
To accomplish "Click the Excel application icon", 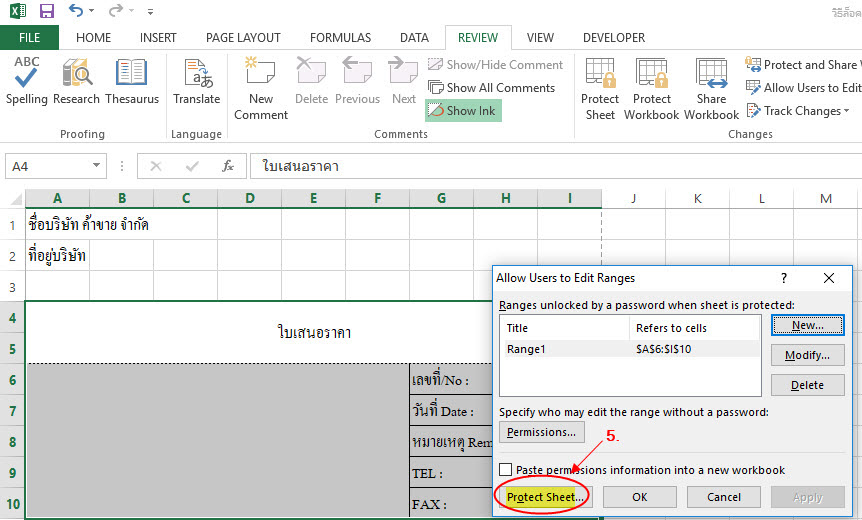I will [x=18, y=10].
